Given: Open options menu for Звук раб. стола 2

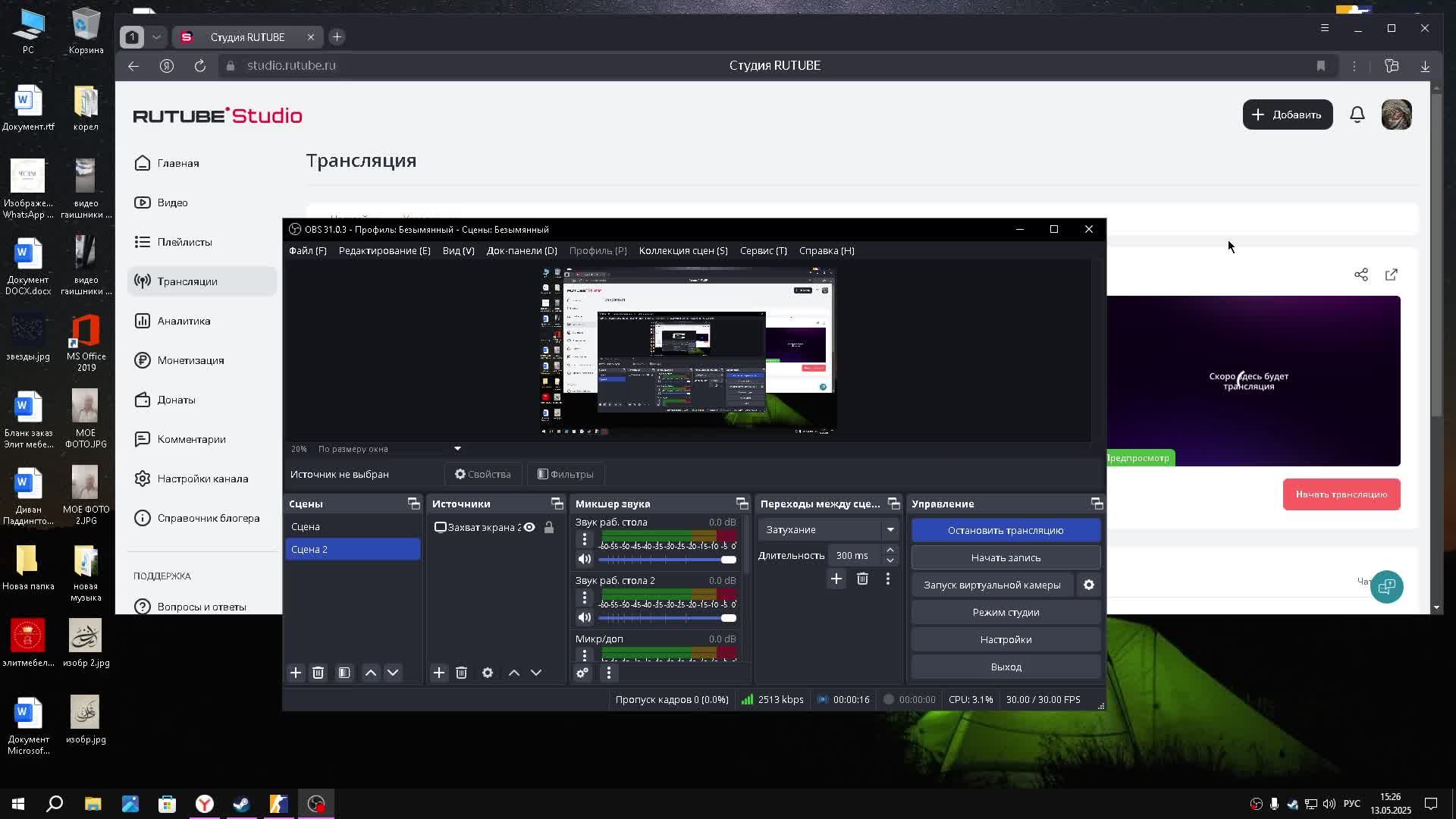Looking at the screenshot, I should (x=585, y=598).
